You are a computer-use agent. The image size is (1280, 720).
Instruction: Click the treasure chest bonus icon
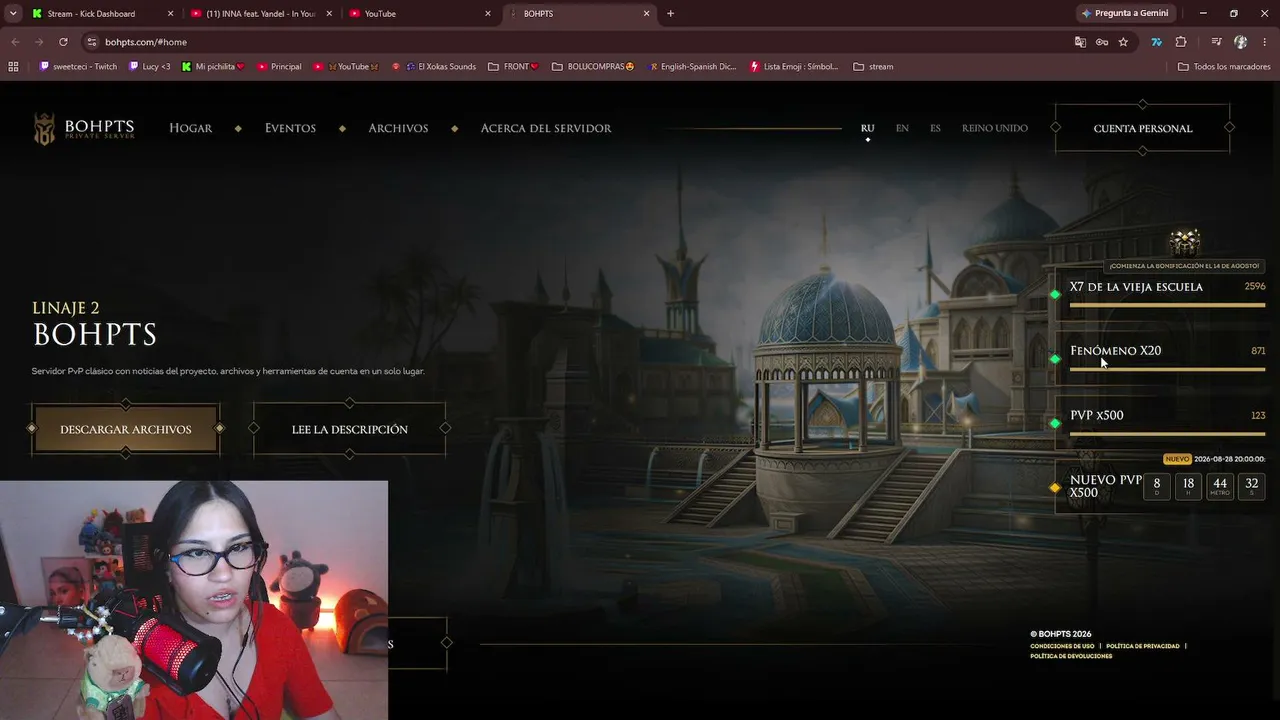[1185, 242]
